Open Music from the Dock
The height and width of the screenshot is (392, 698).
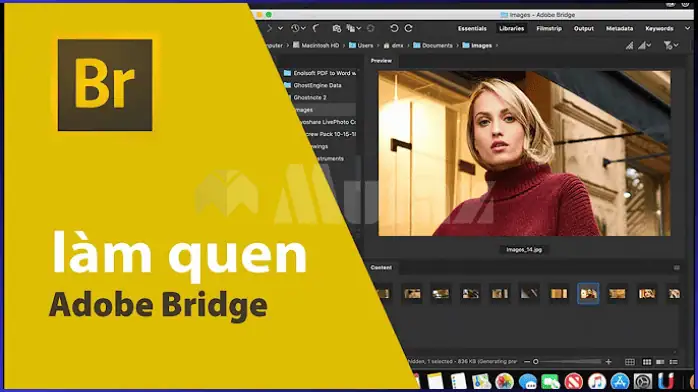click(597, 381)
